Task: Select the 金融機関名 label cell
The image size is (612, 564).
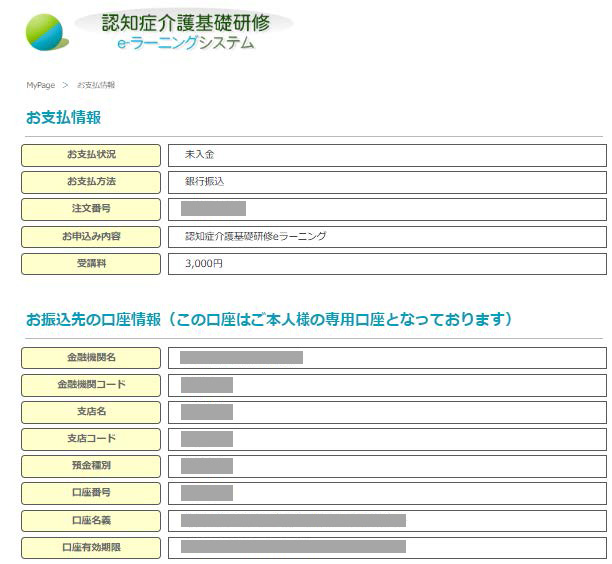Action: tap(91, 358)
